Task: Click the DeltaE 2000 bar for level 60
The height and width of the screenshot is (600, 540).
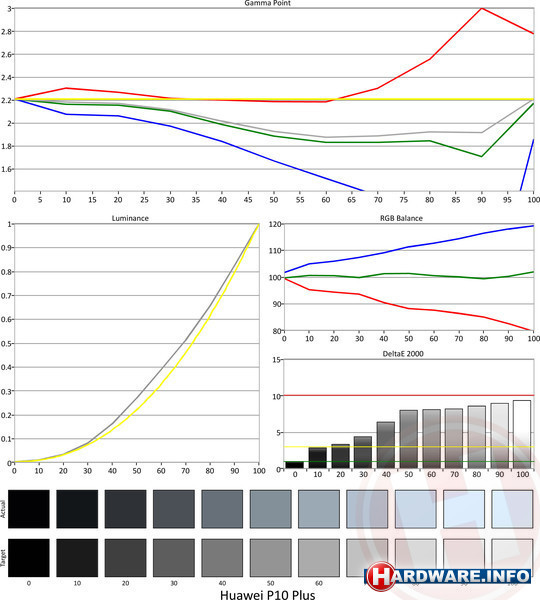Action: pos(431,439)
